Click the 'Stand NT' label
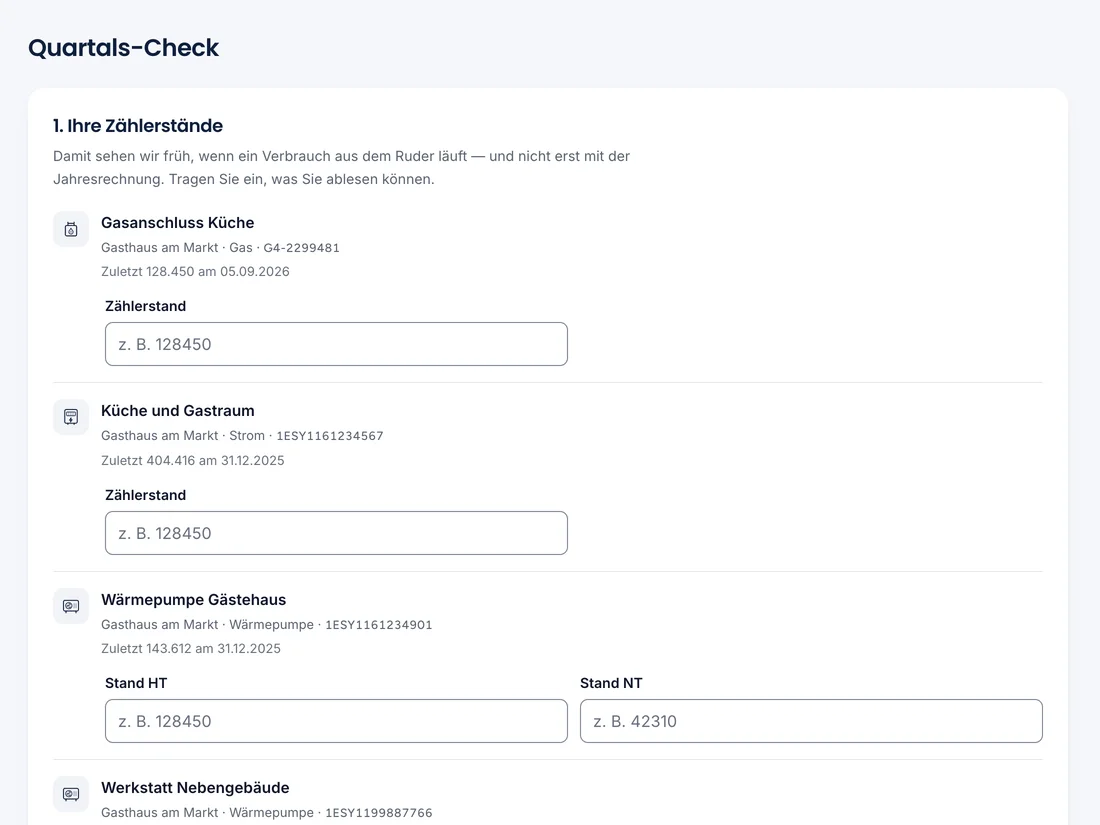 point(611,683)
